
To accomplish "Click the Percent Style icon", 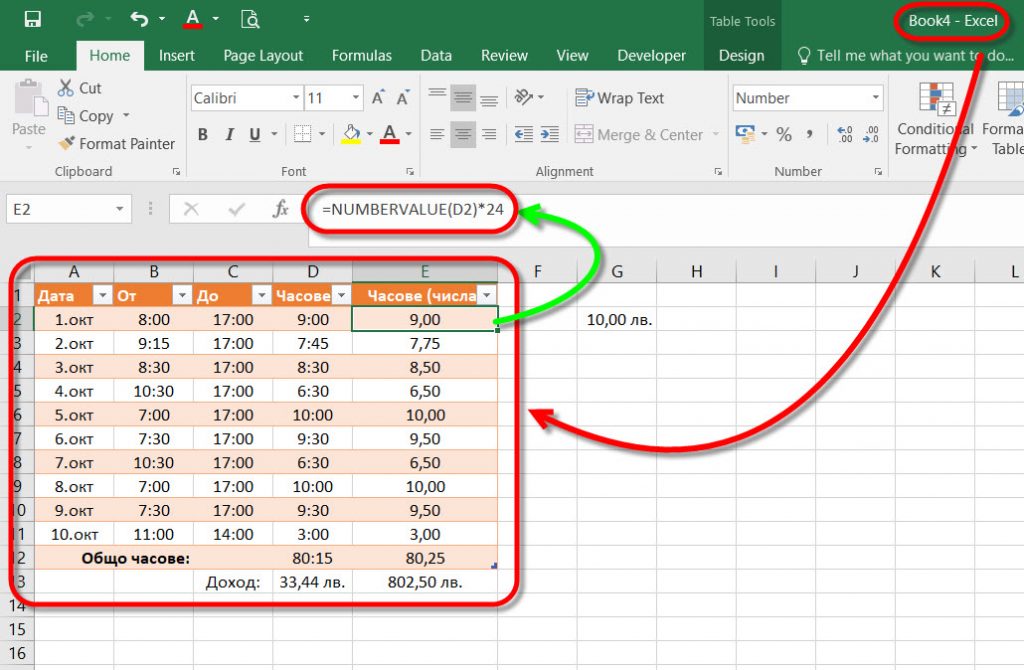I will [x=784, y=134].
